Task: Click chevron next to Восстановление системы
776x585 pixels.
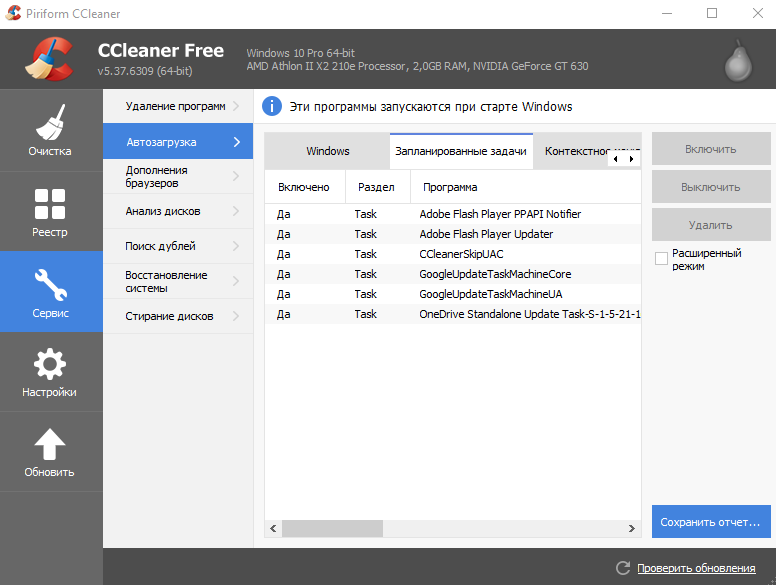Action: point(236,281)
